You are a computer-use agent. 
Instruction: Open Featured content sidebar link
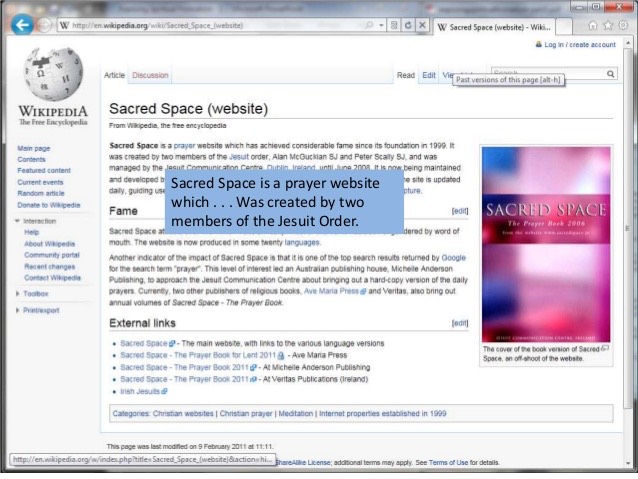[x=44, y=171]
